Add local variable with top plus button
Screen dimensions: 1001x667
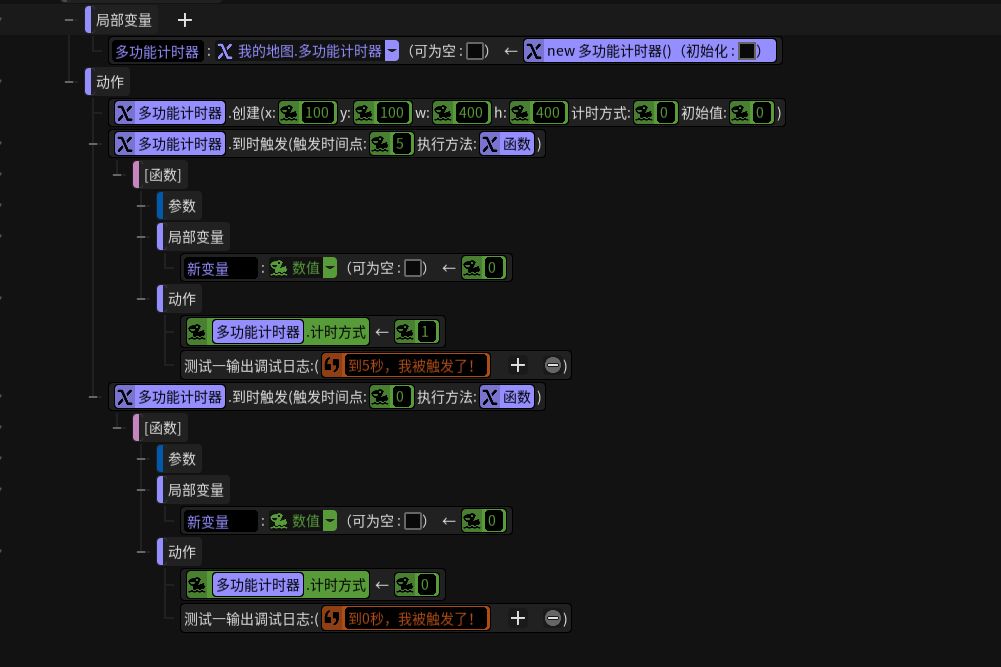184,20
